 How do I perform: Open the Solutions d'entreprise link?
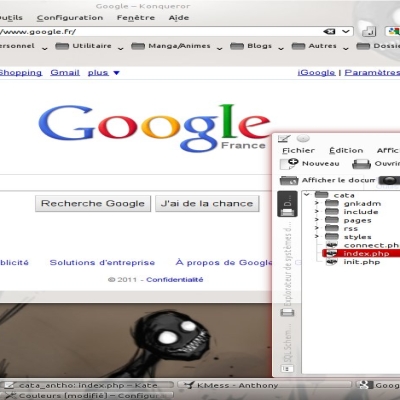[102, 263]
